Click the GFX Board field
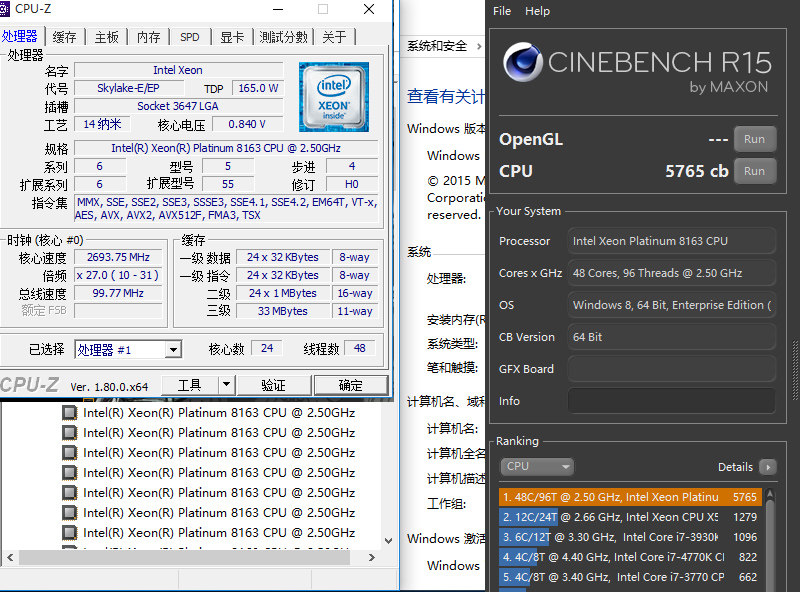The image size is (800, 592). pyautogui.click(x=671, y=369)
